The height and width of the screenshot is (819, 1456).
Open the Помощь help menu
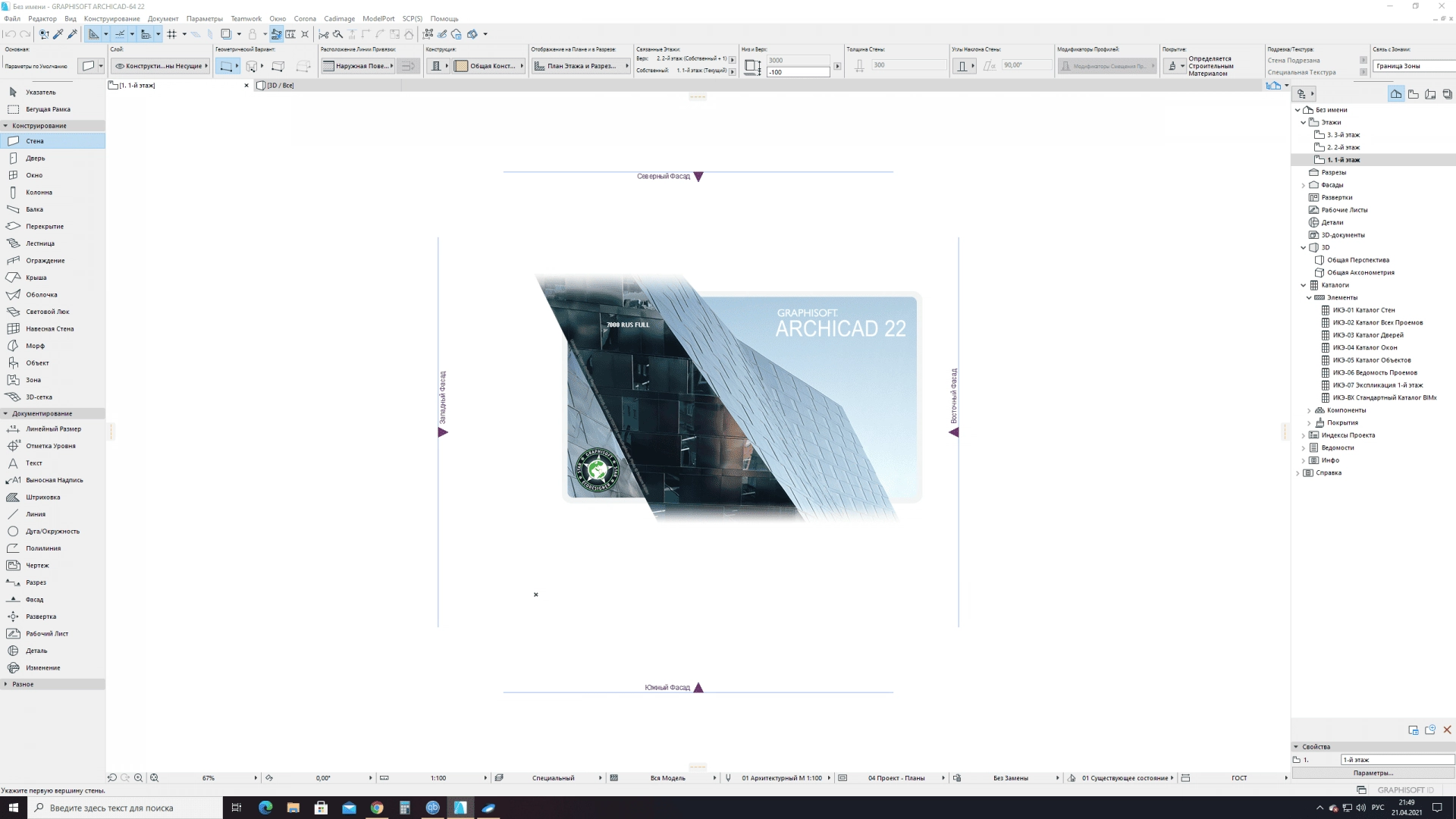(x=444, y=18)
